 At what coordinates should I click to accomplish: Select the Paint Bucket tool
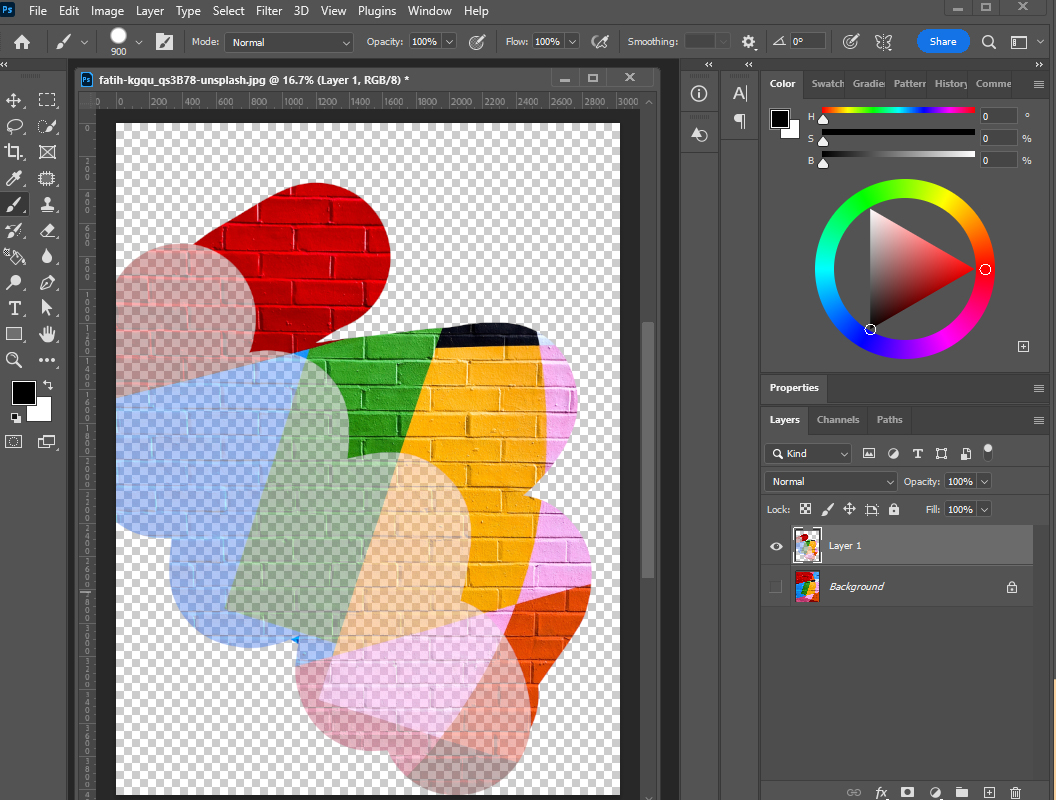tap(13, 256)
